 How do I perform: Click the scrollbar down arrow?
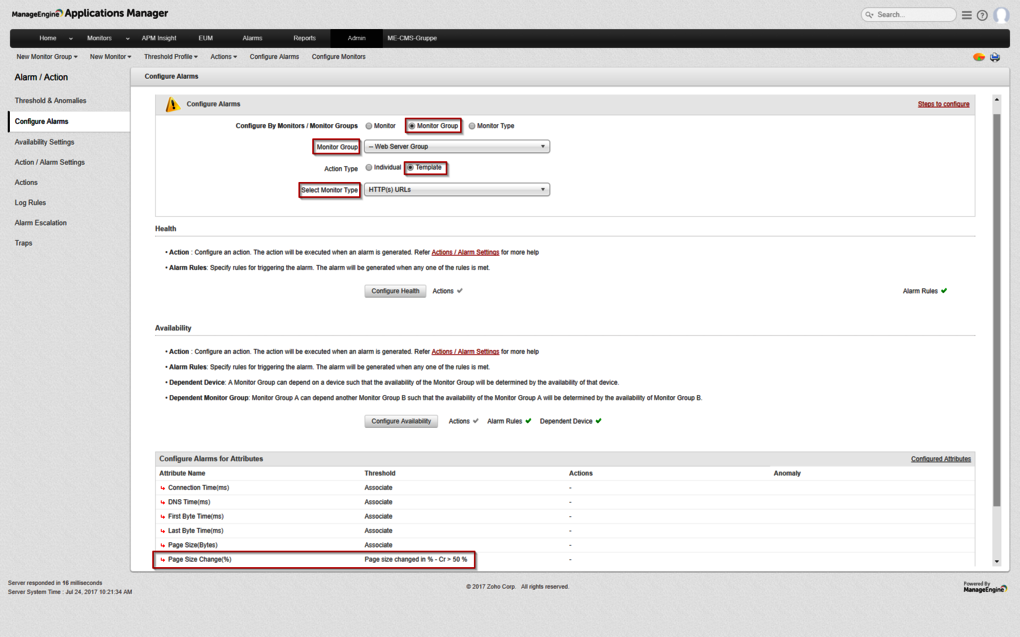996,561
